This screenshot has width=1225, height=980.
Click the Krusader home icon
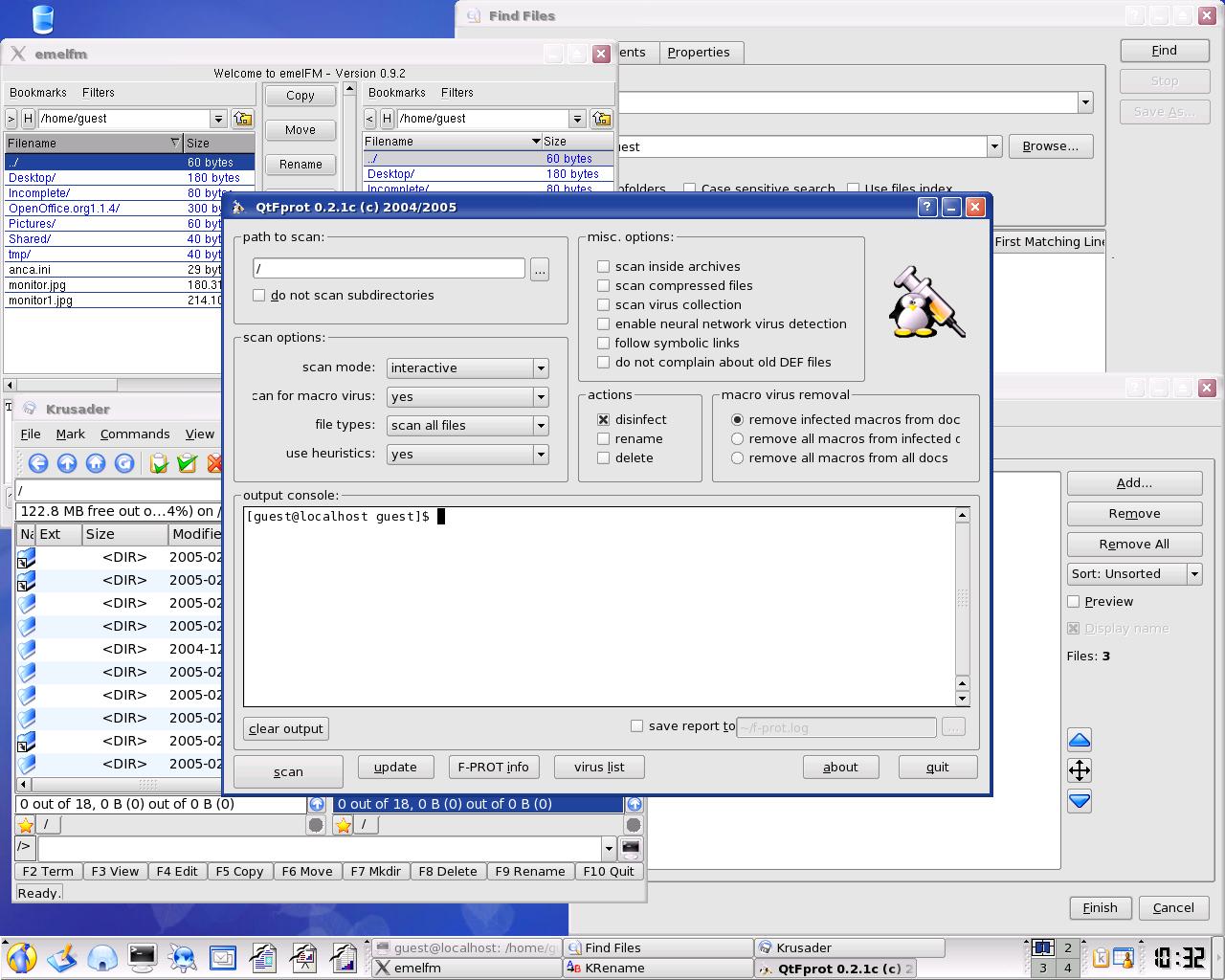[96, 463]
